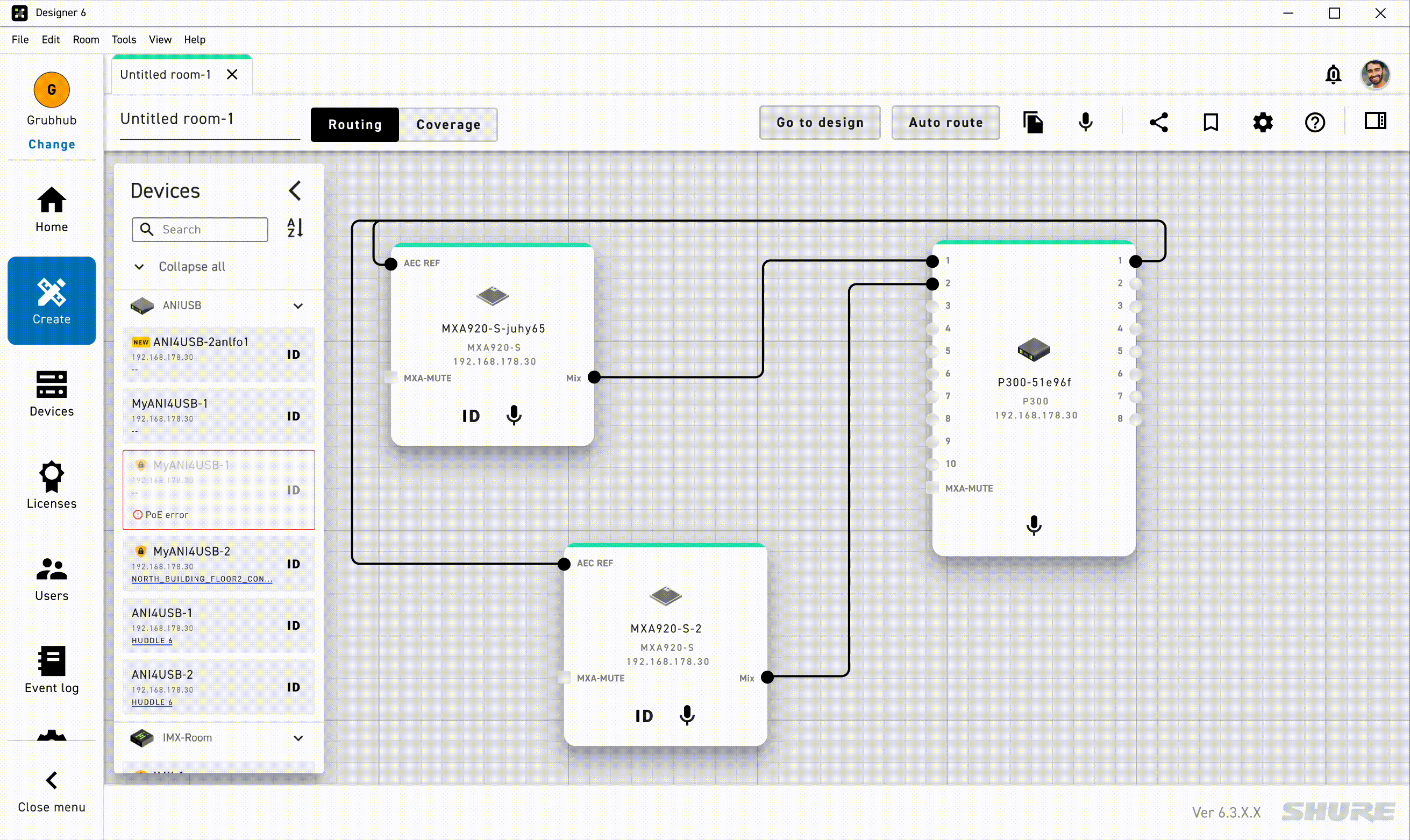Image resolution: width=1410 pixels, height=840 pixels.
Task: Open the Edit menu
Action: click(51, 40)
